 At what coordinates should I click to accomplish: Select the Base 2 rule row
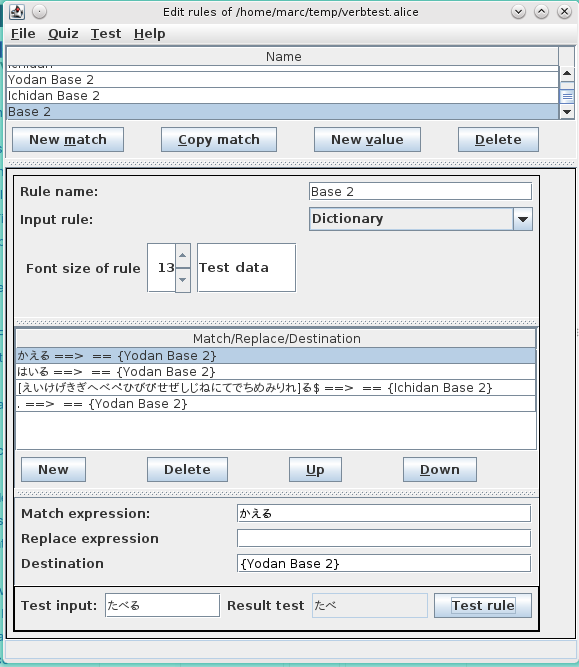[x=283, y=112]
